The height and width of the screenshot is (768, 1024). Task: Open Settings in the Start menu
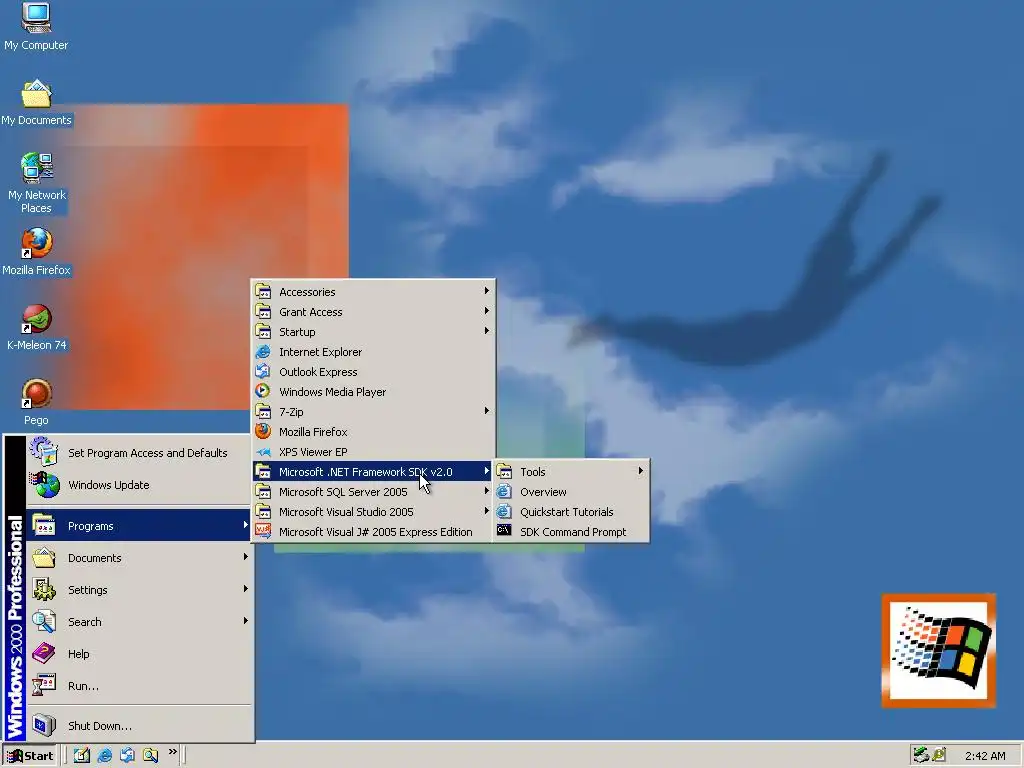pyautogui.click(x=139, y=589)
